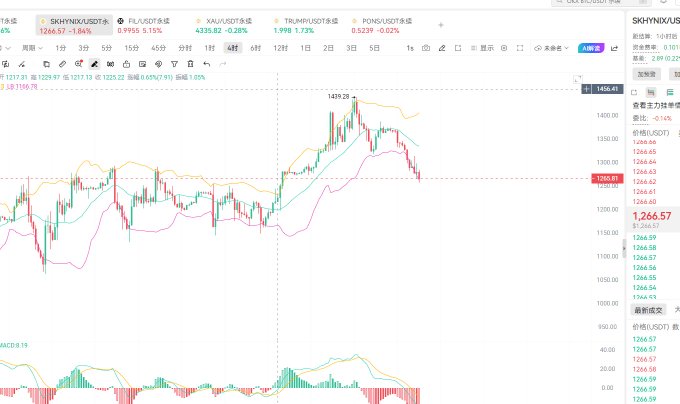
Task: Add a new symbol tab with plus icon
Action: point(441,25)
